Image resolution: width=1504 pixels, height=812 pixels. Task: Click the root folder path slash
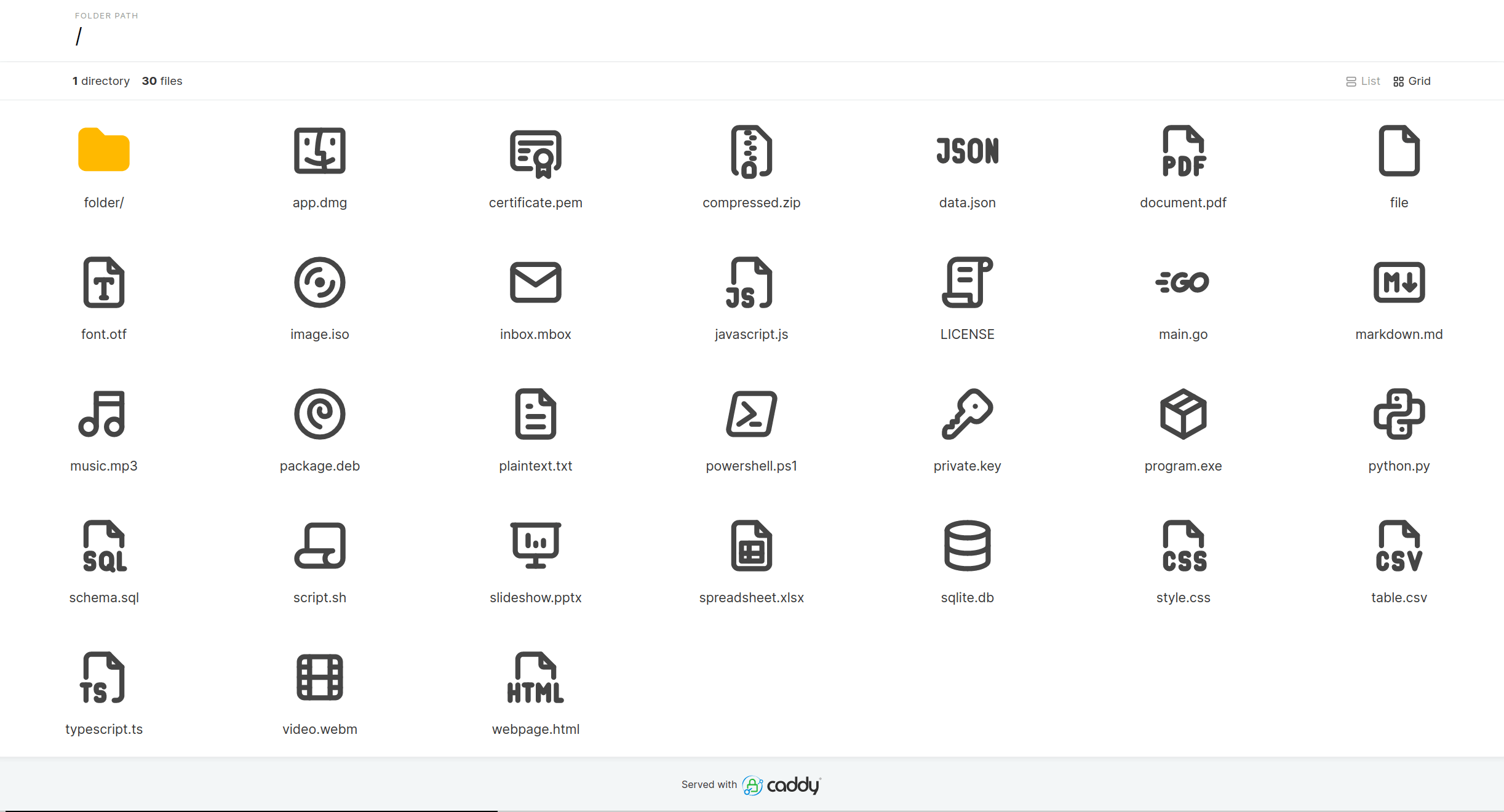(79, 37)
